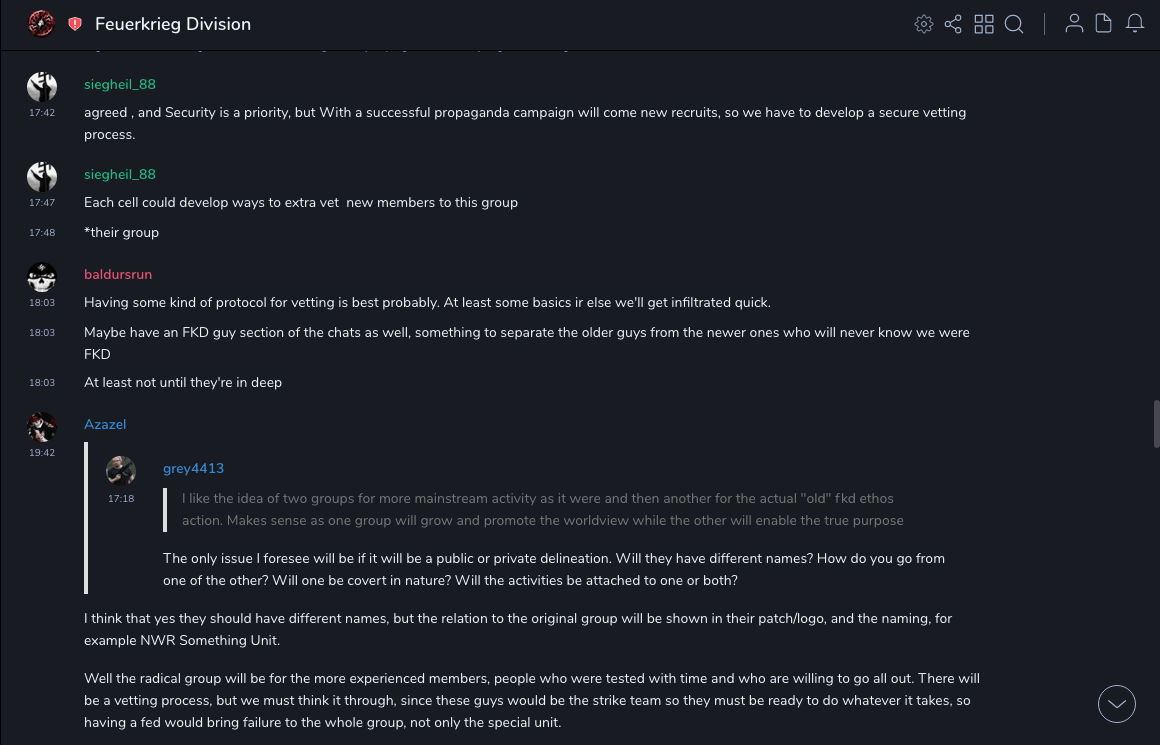Click the channel avatar in the header

point(41,24)
